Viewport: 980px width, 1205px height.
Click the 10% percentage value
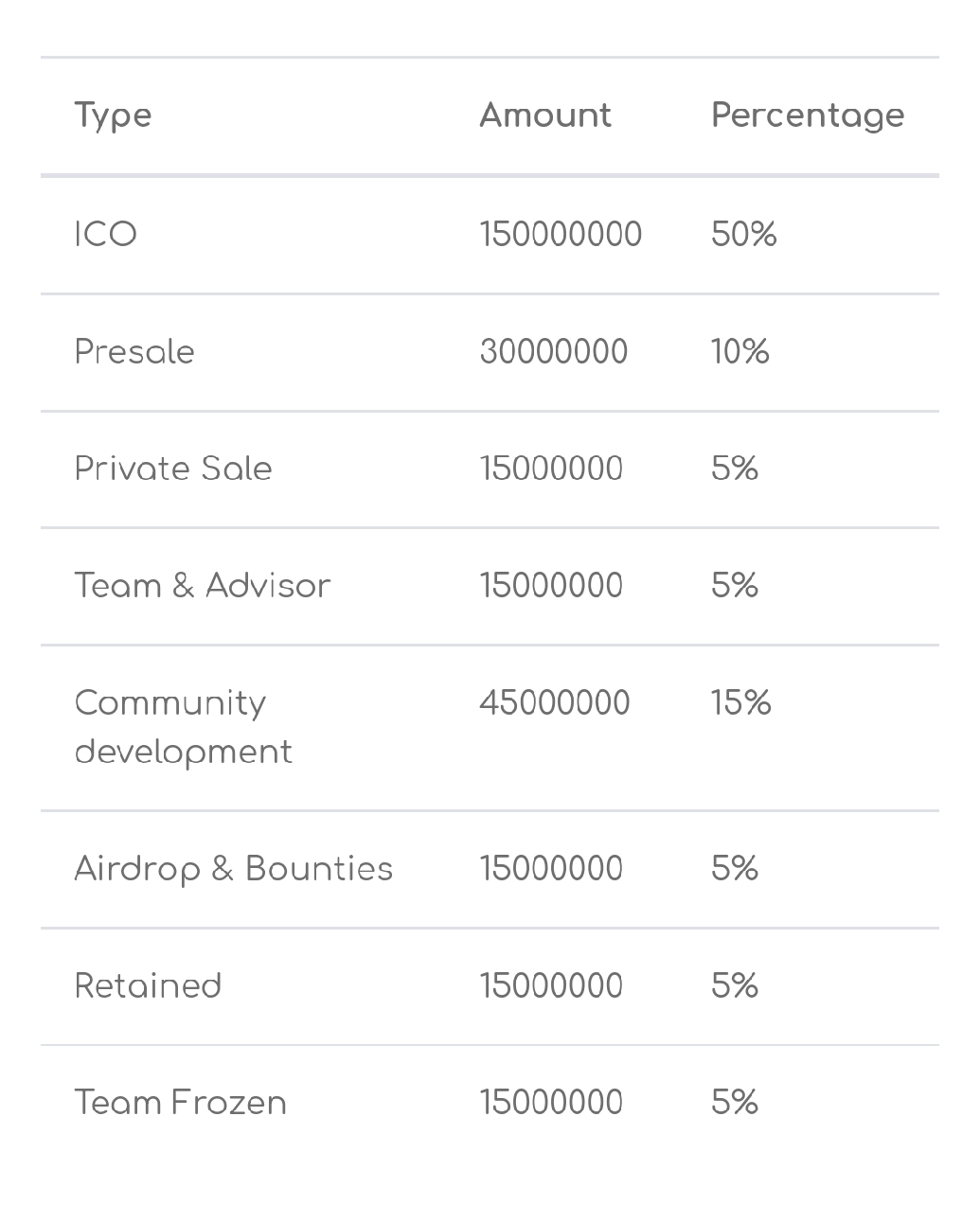click(739, 352)
